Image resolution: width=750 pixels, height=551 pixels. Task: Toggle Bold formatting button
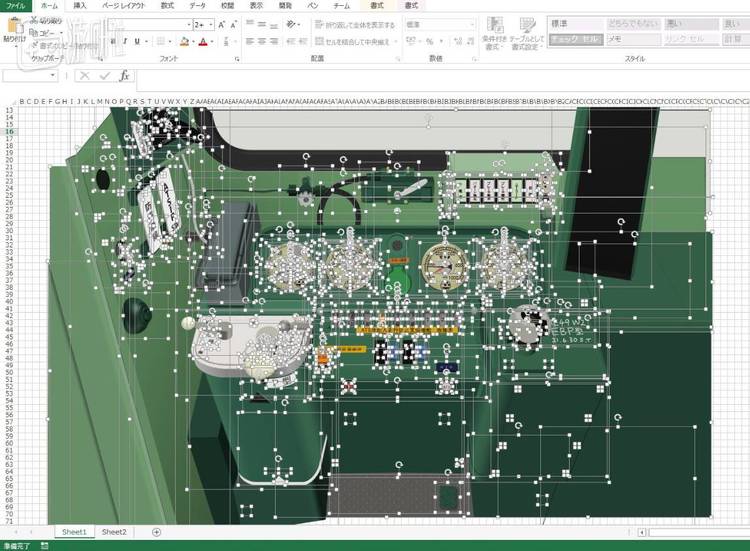point(110,42)
